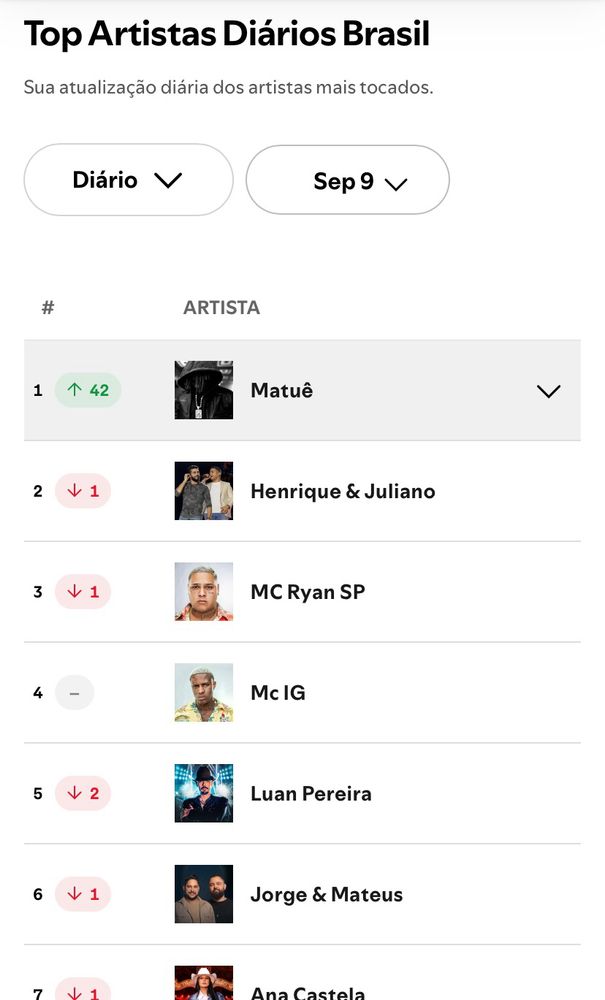Expand the Matuê row details chevron
Image resolution: width=605 pixels, height=1000 pixels.
coord(548,391)
